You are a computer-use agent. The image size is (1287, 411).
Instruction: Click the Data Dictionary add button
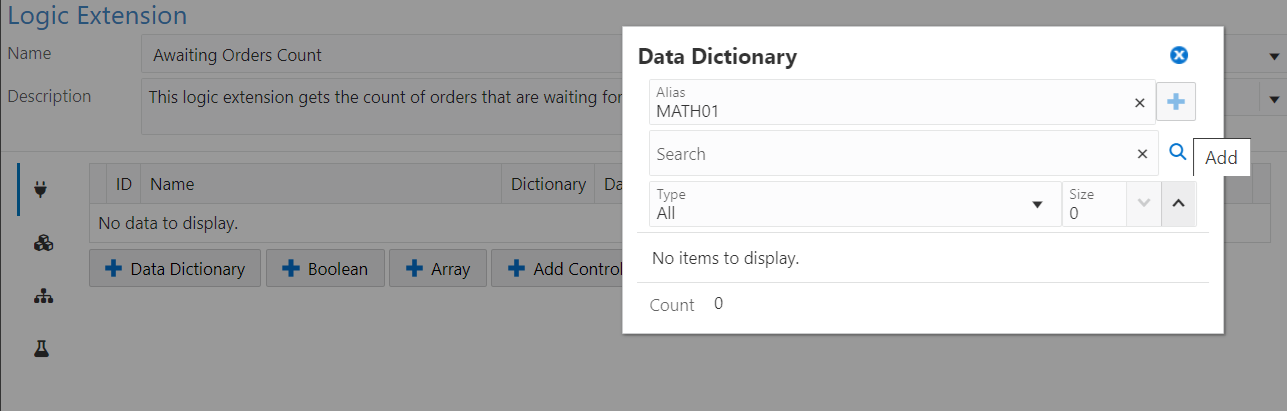175,269
